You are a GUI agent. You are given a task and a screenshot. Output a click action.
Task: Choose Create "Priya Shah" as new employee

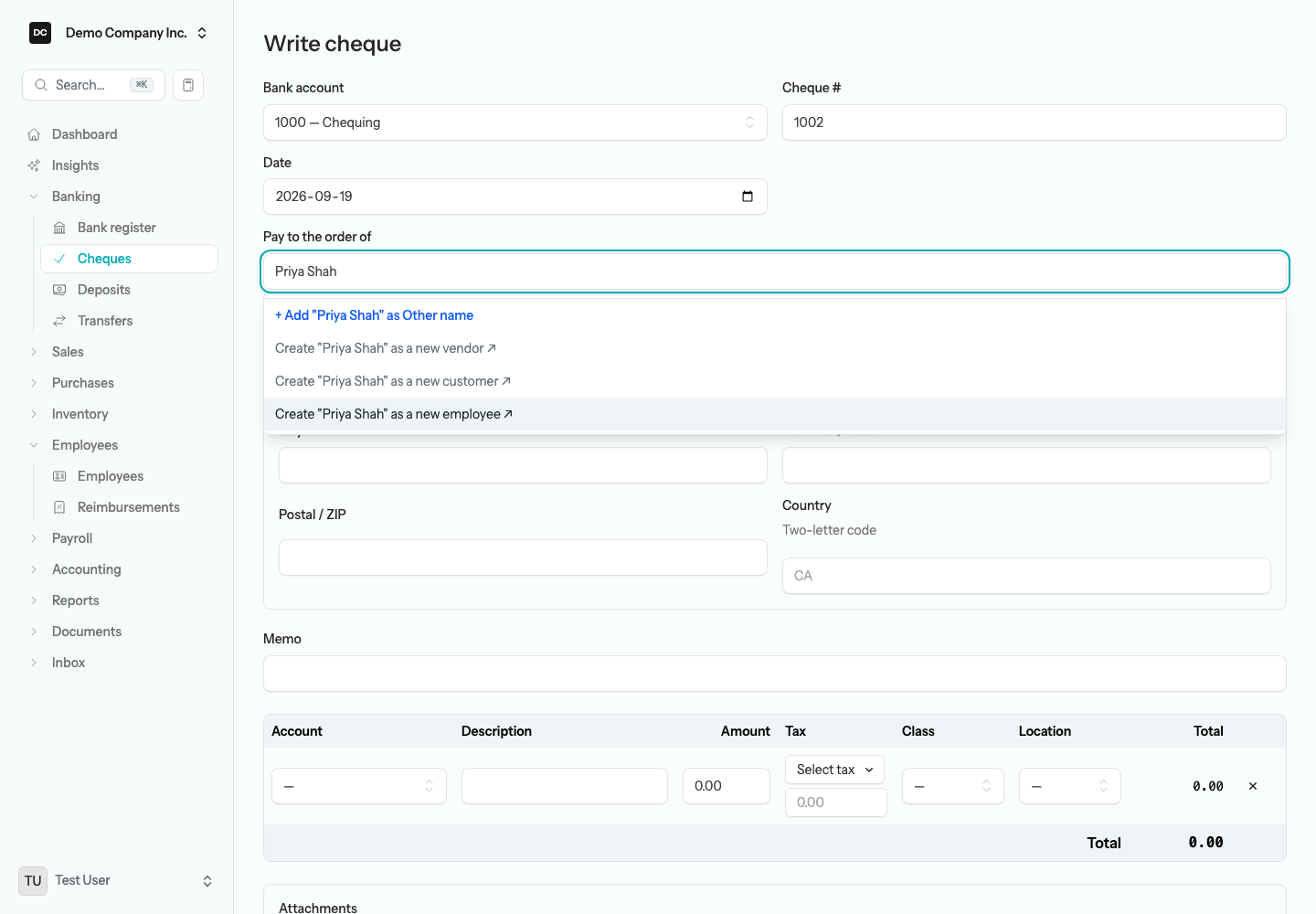tap(775, 414)
